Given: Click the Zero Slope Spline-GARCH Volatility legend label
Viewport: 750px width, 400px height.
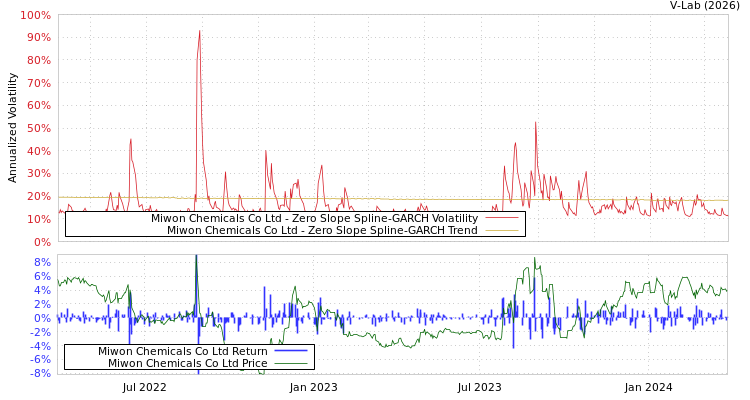Looking at the screenshot, I should point(314,218).
